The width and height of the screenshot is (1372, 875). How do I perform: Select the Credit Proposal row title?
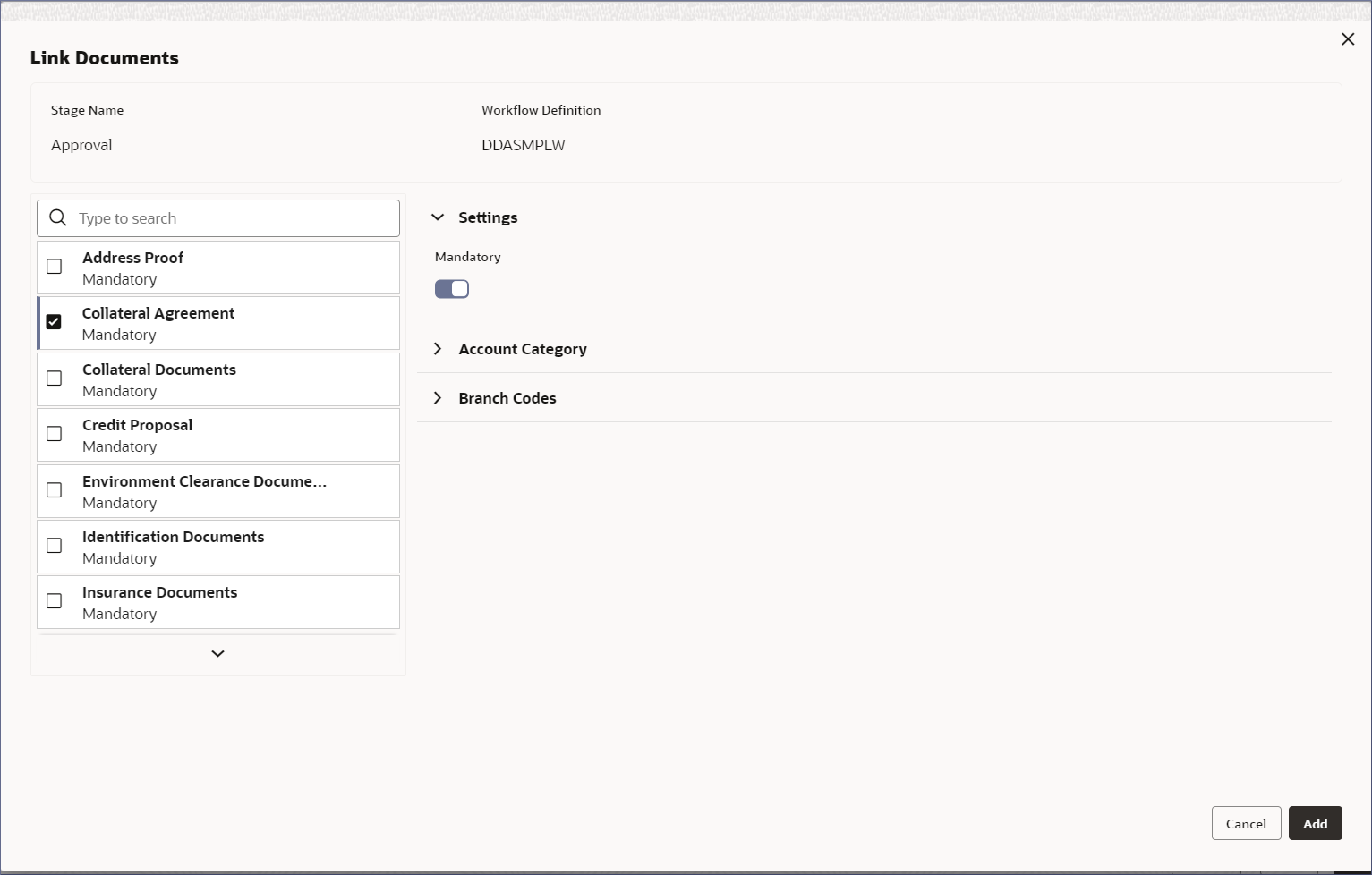pos(137,425)
